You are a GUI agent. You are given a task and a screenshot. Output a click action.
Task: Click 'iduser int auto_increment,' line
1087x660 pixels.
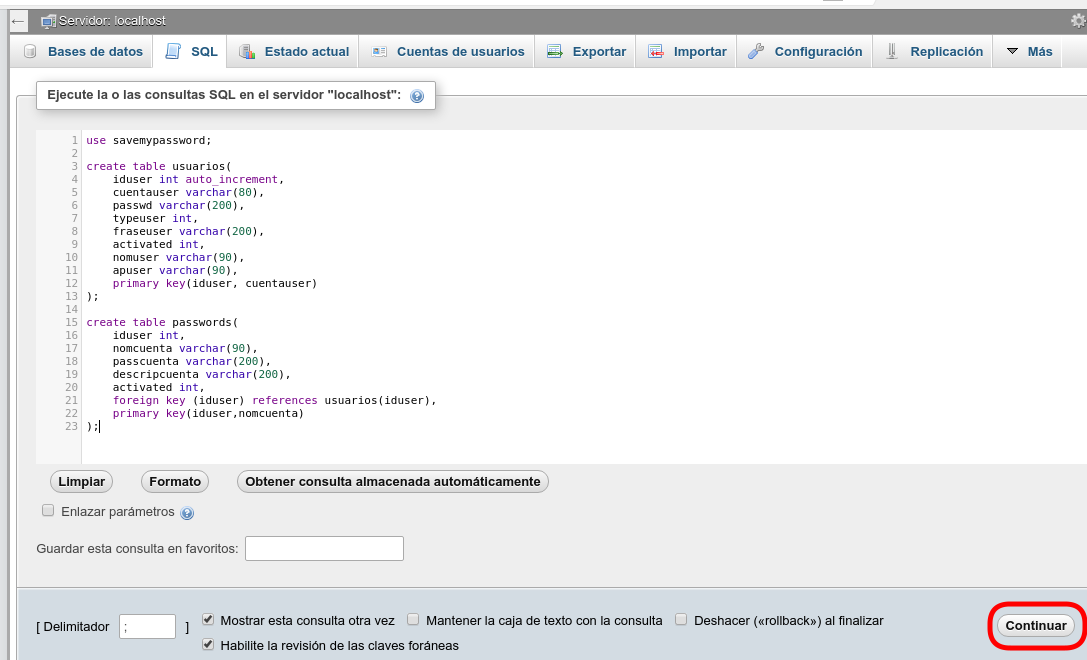coord(198,180)
